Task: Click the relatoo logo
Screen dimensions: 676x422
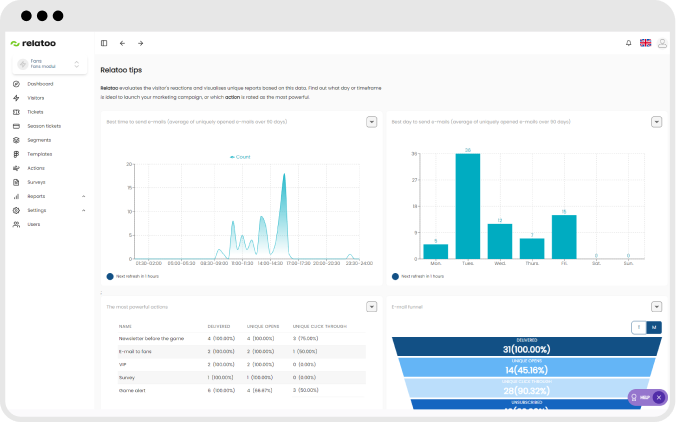Action: coord(33,43)
